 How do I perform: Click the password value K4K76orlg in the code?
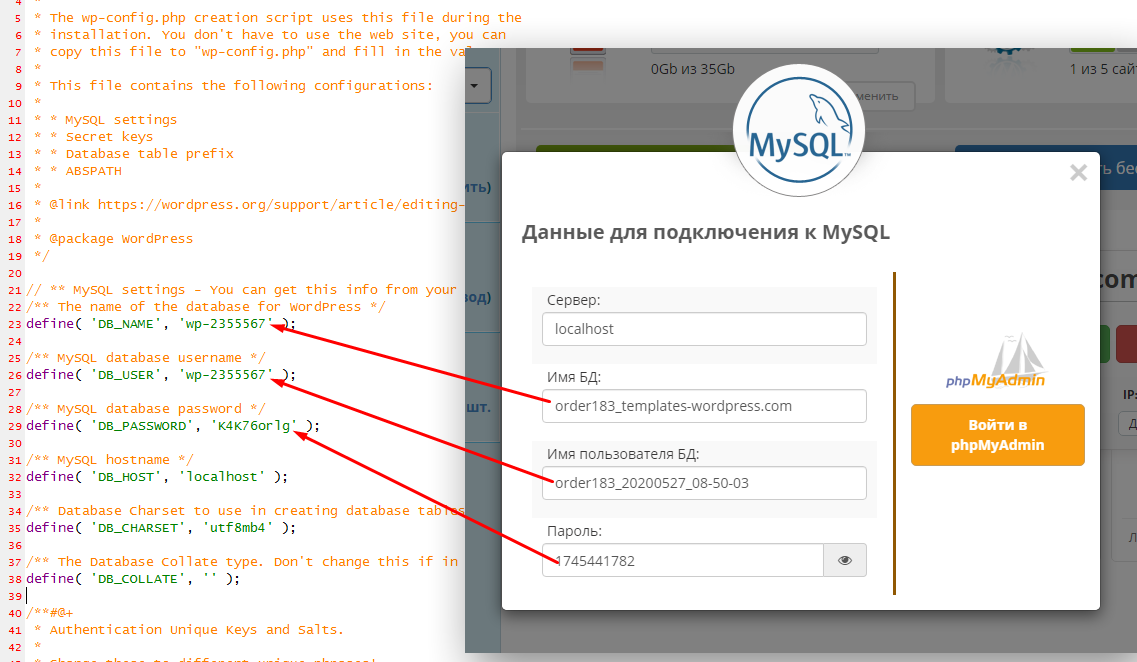coord(254,426)
